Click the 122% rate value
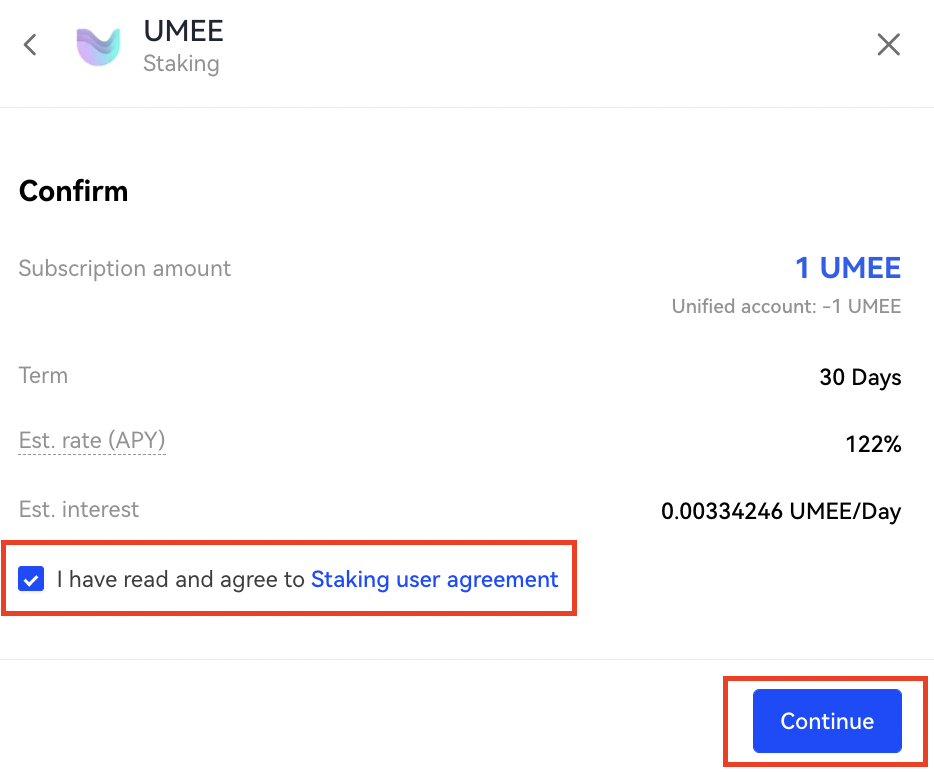Viewport: 934px width, 772px height. (873, 444)
